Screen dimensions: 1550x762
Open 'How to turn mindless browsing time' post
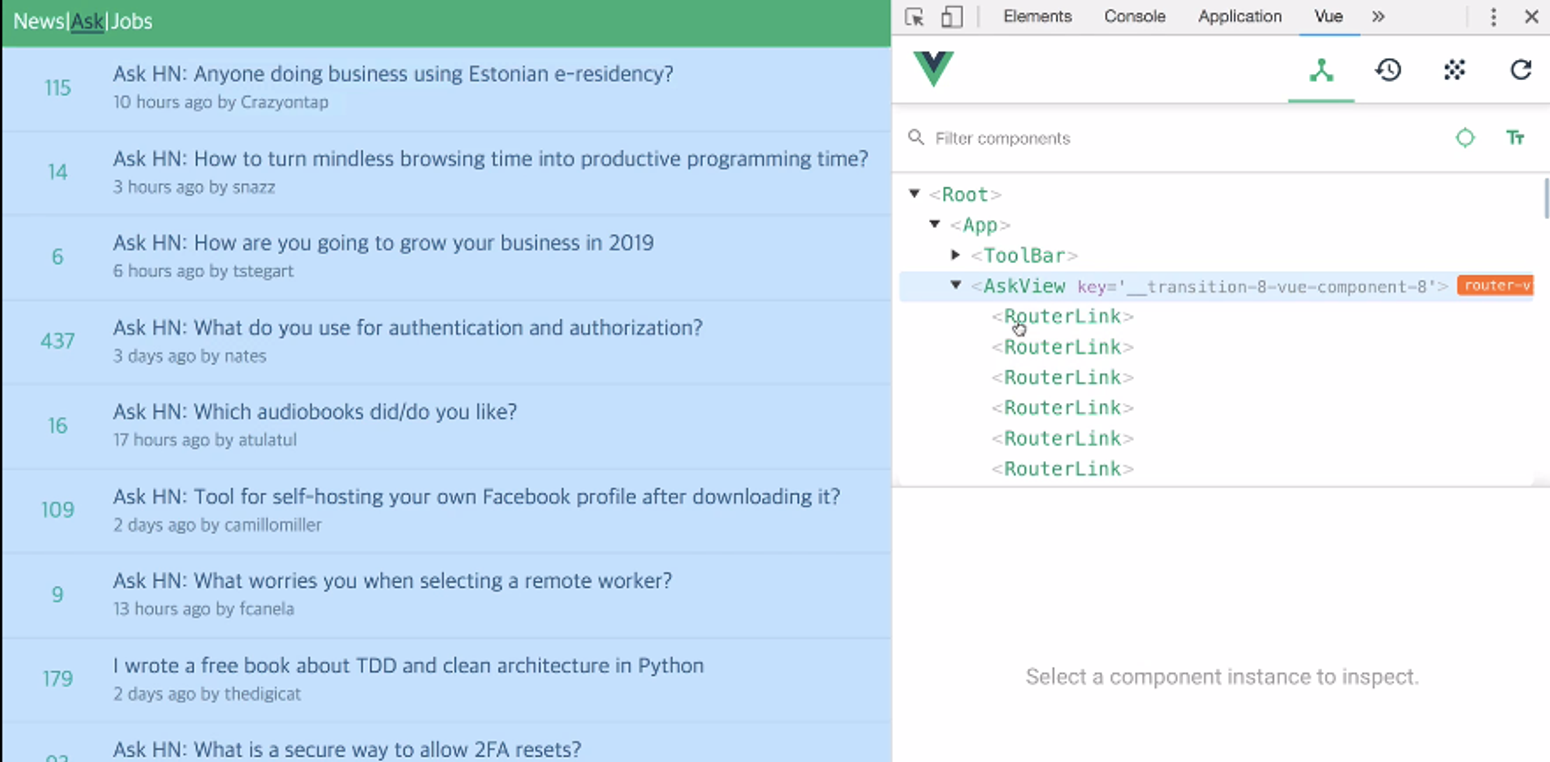(491, 158)
